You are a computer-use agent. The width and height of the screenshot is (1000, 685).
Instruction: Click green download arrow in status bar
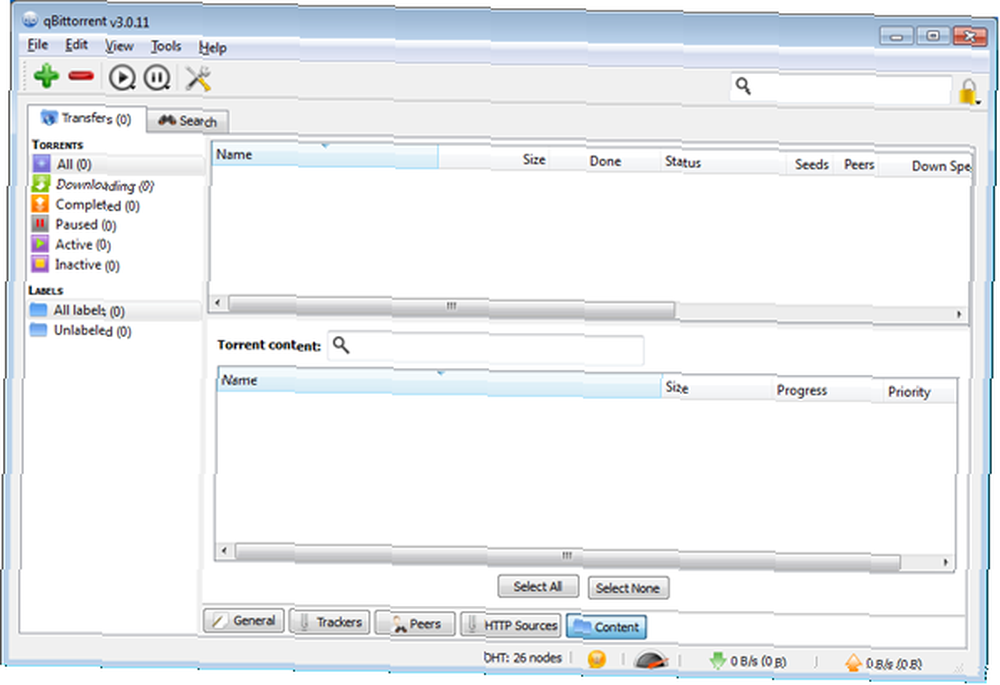coord(717,661)
